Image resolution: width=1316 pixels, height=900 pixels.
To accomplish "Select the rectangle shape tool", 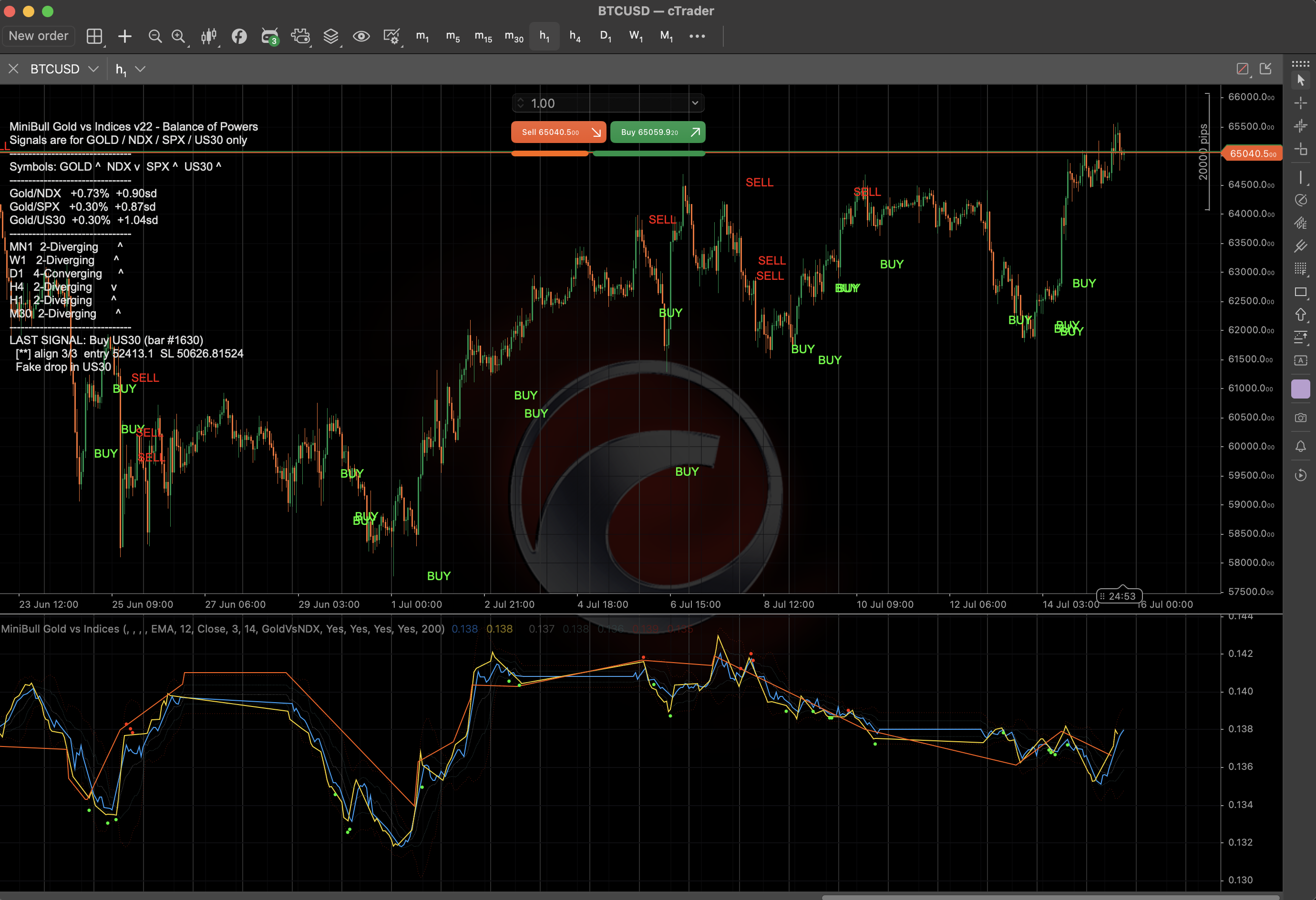I will tap(1301, 292).
